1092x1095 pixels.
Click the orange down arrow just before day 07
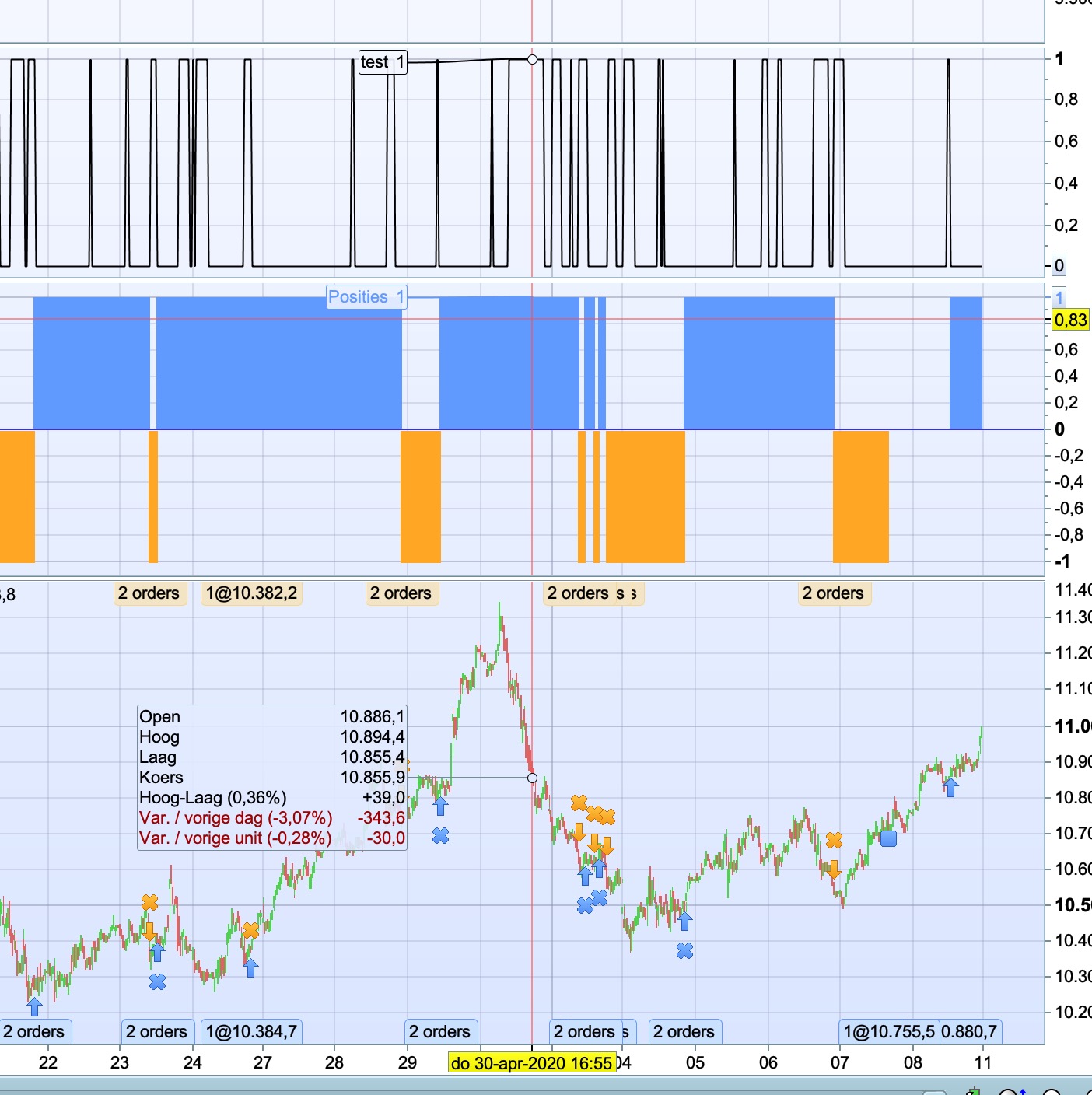834,869
